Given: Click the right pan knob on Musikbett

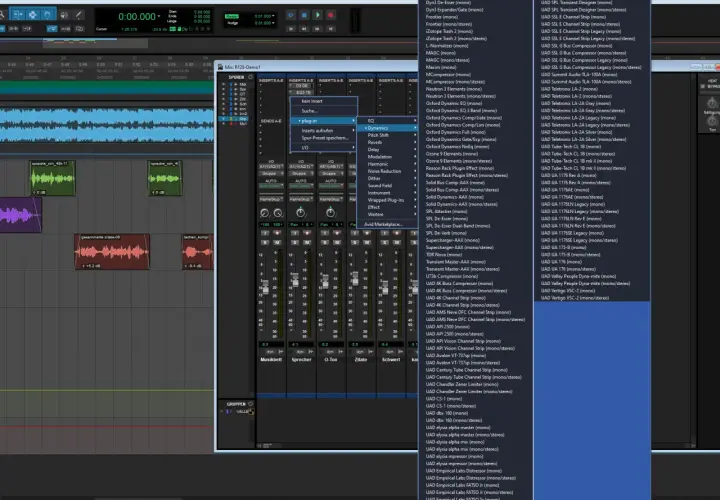Looking at the screenshot, I should (278, 213).
